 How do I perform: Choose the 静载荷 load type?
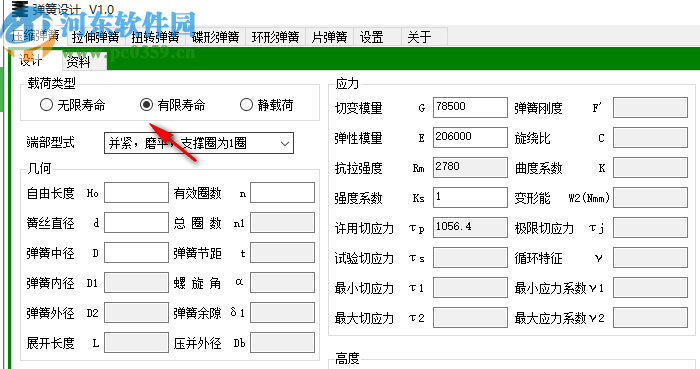pyautogui.click(x=267, y=105)
